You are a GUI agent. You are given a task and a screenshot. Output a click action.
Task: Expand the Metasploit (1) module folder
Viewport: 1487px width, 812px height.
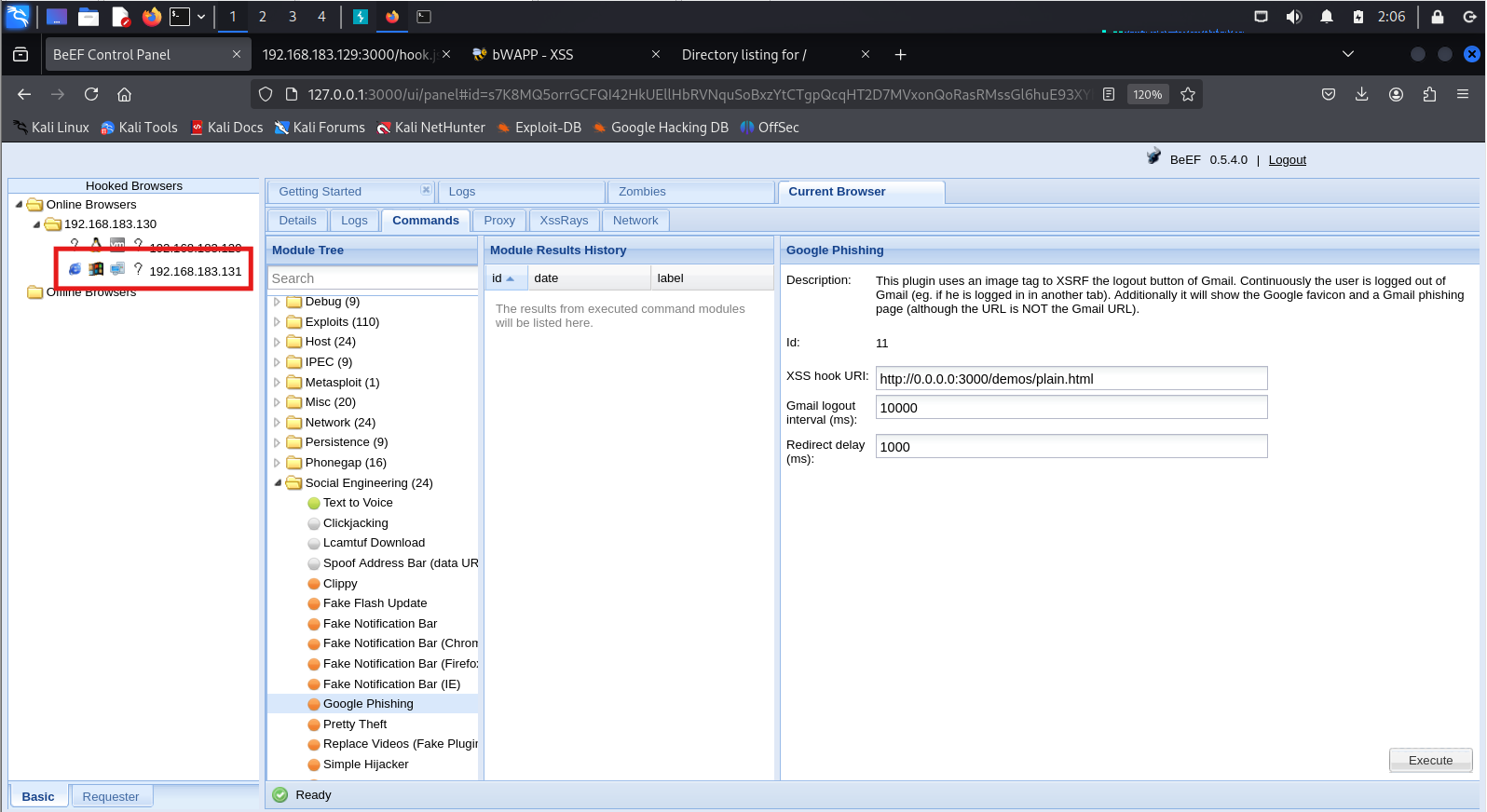pos(277,383)
